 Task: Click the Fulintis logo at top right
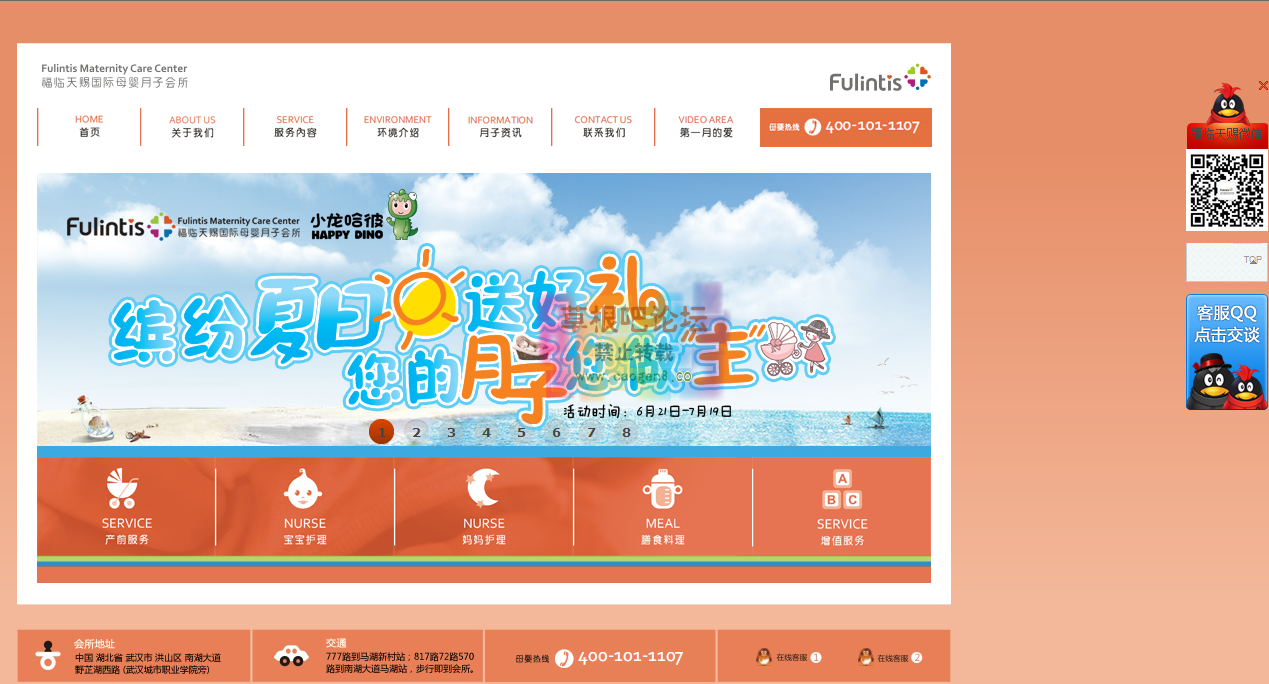879,79
